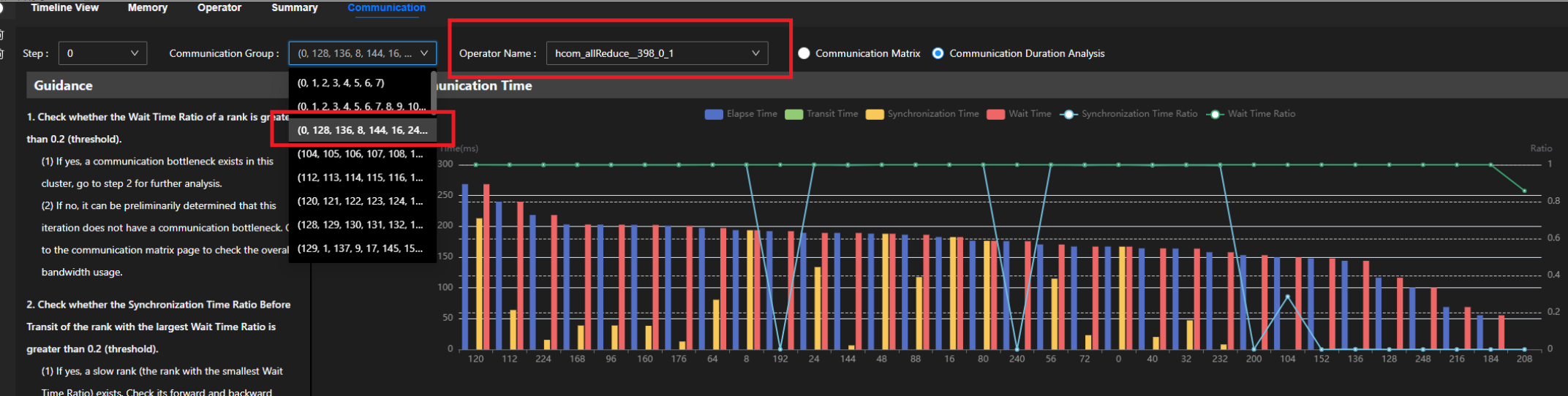Choose group (0, 1, 2, 3, 4, 5, 6, 7, 8, 9, 10...
The width and height of the screenshot is (1568, 396).
coord(360,106)
